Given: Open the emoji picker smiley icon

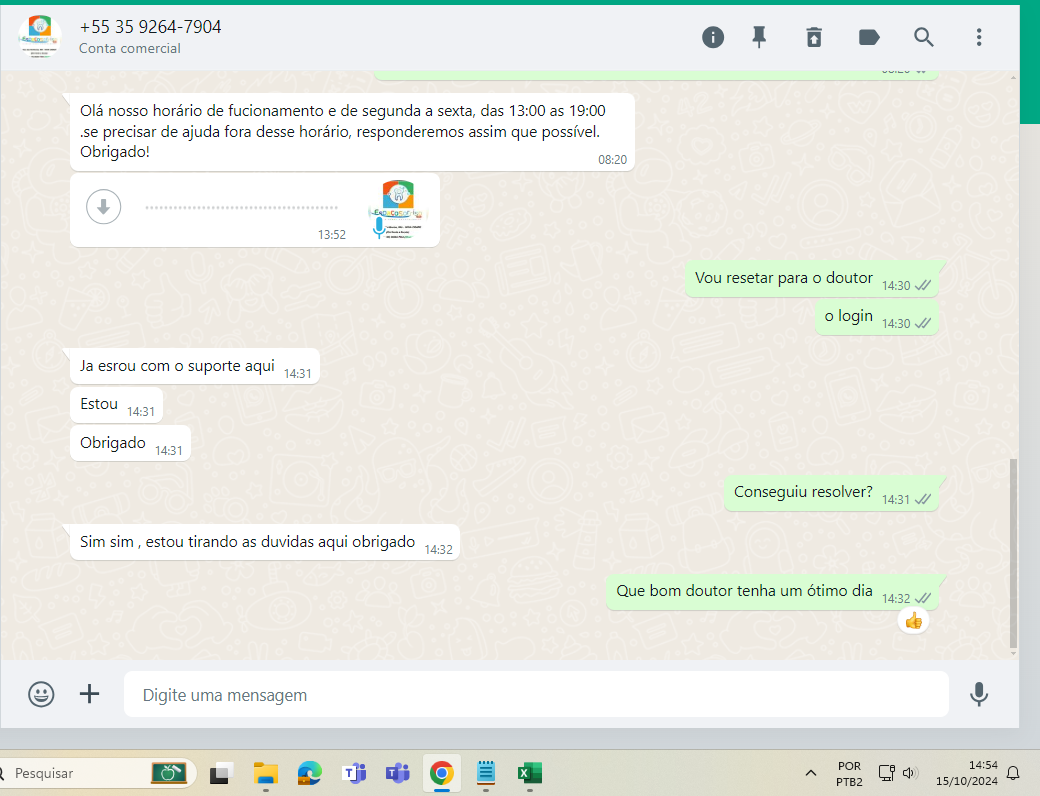Looking at the screenshot, I should point(41,694).
